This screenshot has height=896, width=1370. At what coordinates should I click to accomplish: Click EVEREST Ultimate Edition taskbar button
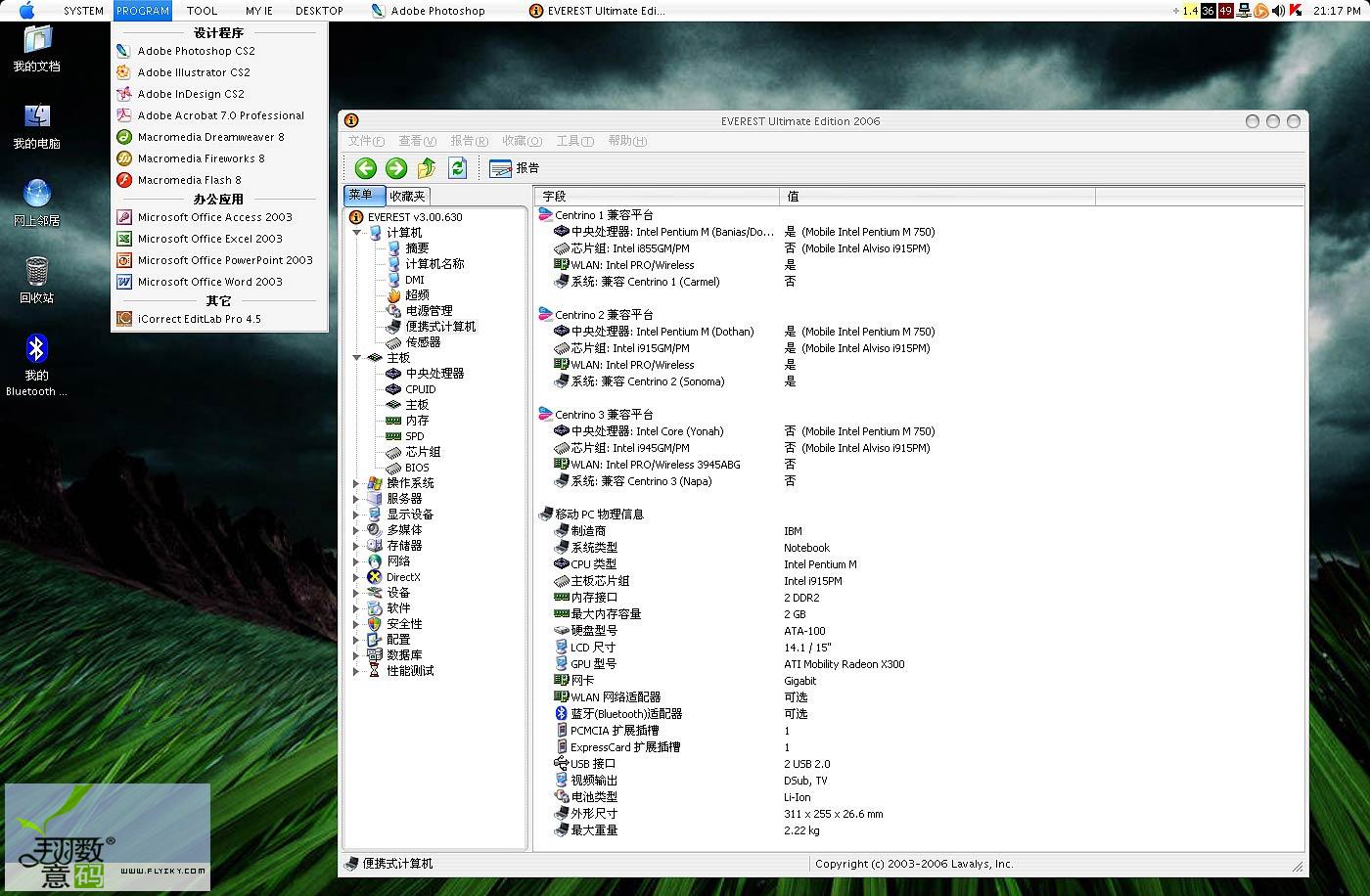(x=597, y=11)
